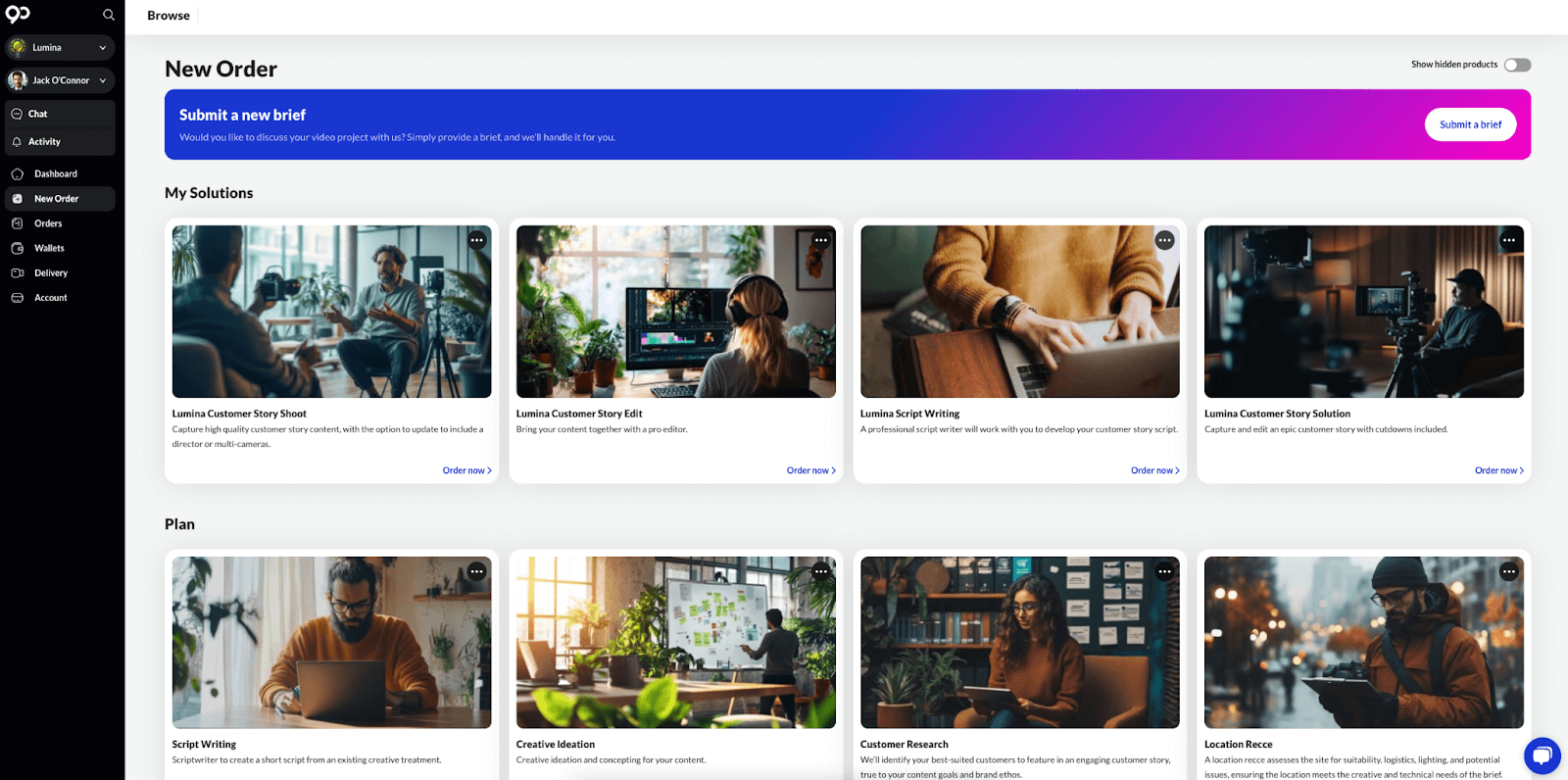Open the live chat support bubble
Viewport: 1568px width, 780px height.
(1542, 756)
